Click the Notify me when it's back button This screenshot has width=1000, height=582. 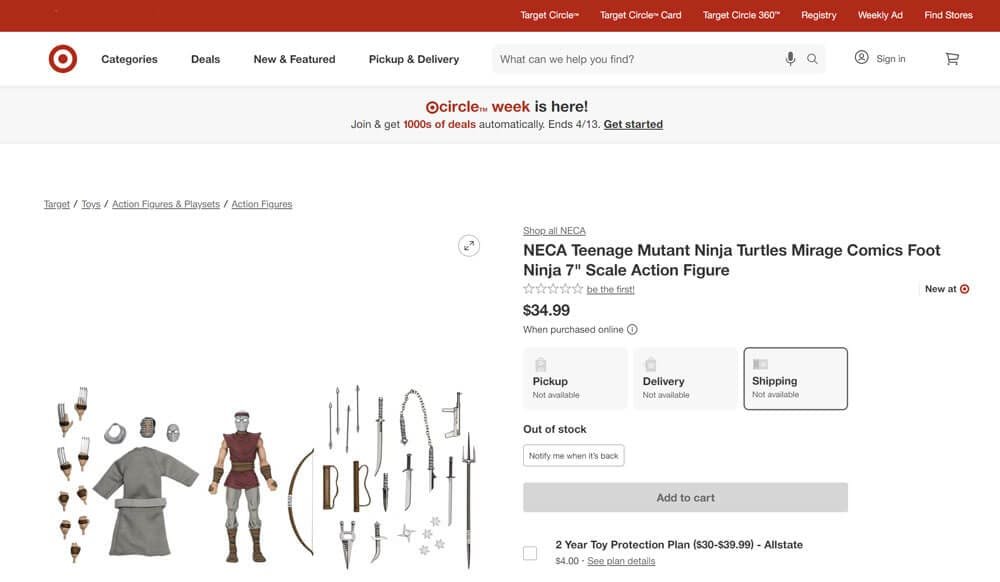573,454
